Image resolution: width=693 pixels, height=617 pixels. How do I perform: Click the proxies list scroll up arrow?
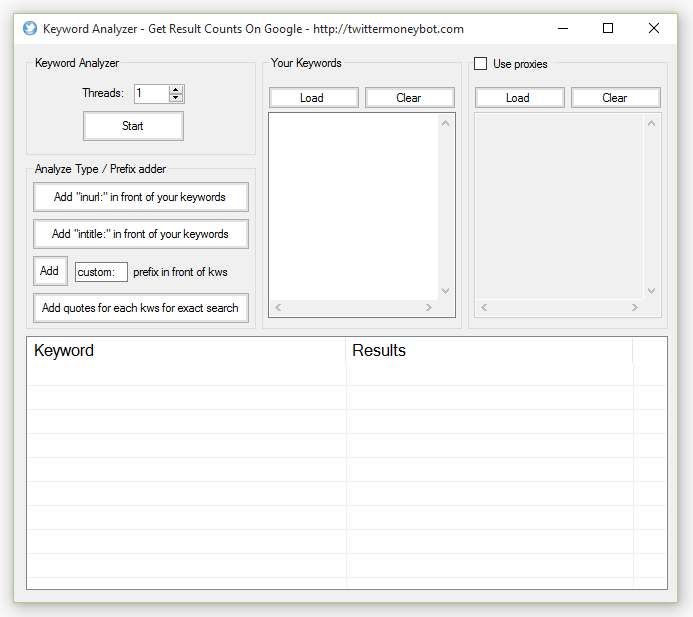[651, 123]
